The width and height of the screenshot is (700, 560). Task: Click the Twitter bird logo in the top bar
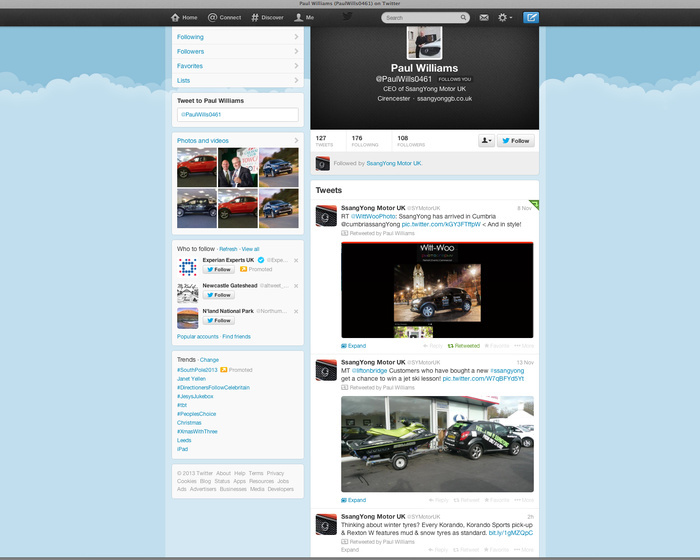click(347, 17)
